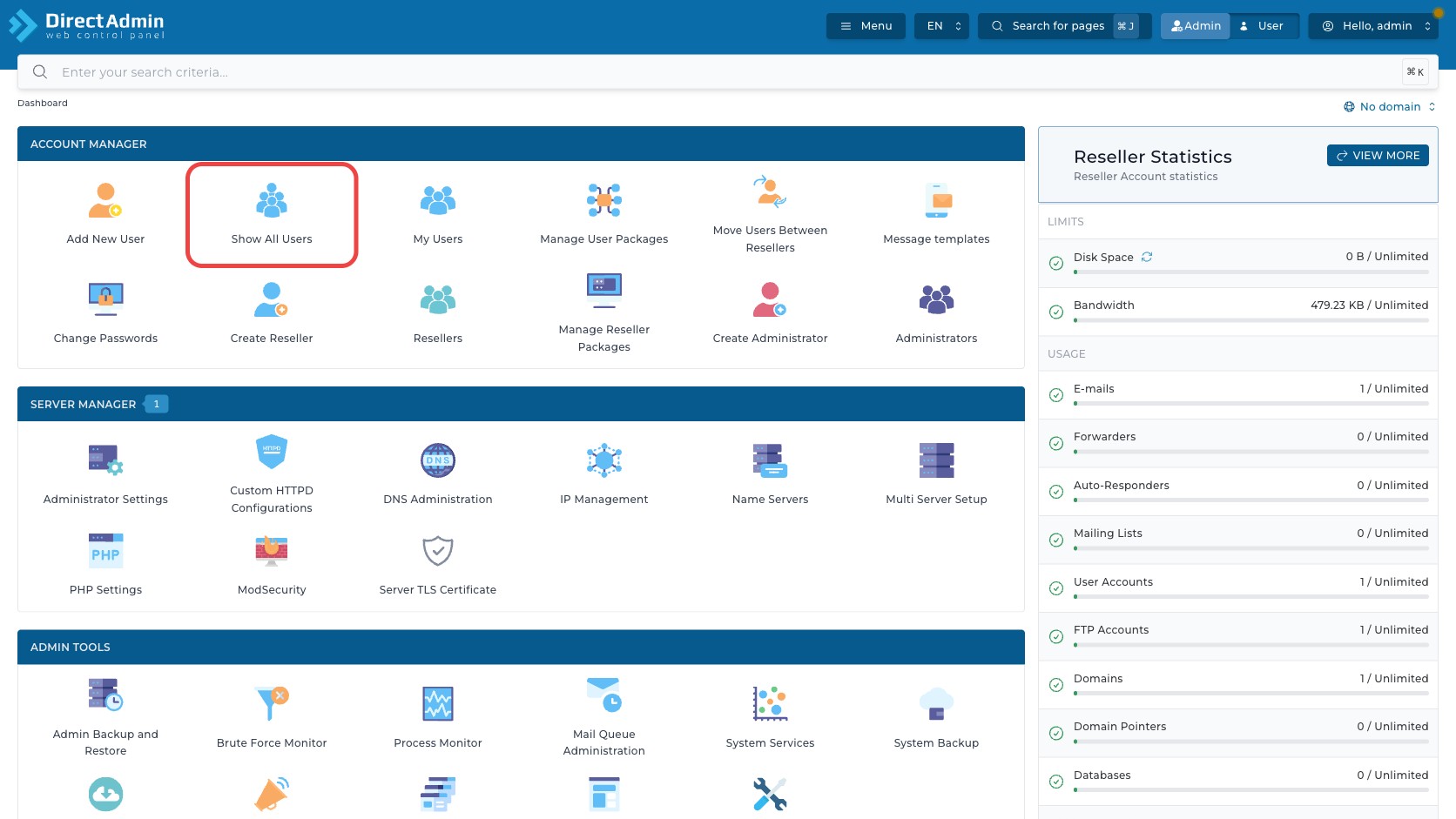Click the FTP Accounts statistic row
1456x819 pixels.
coord(1238,636)
